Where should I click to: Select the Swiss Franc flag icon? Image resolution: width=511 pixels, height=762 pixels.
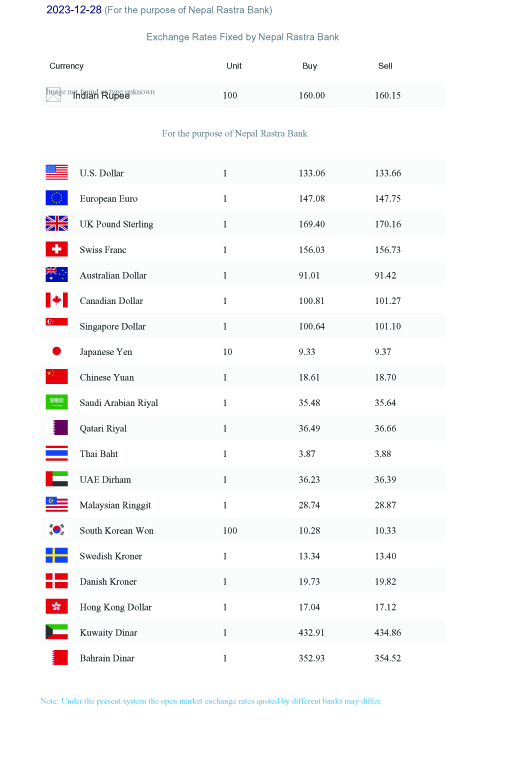[x=57, y=249]
